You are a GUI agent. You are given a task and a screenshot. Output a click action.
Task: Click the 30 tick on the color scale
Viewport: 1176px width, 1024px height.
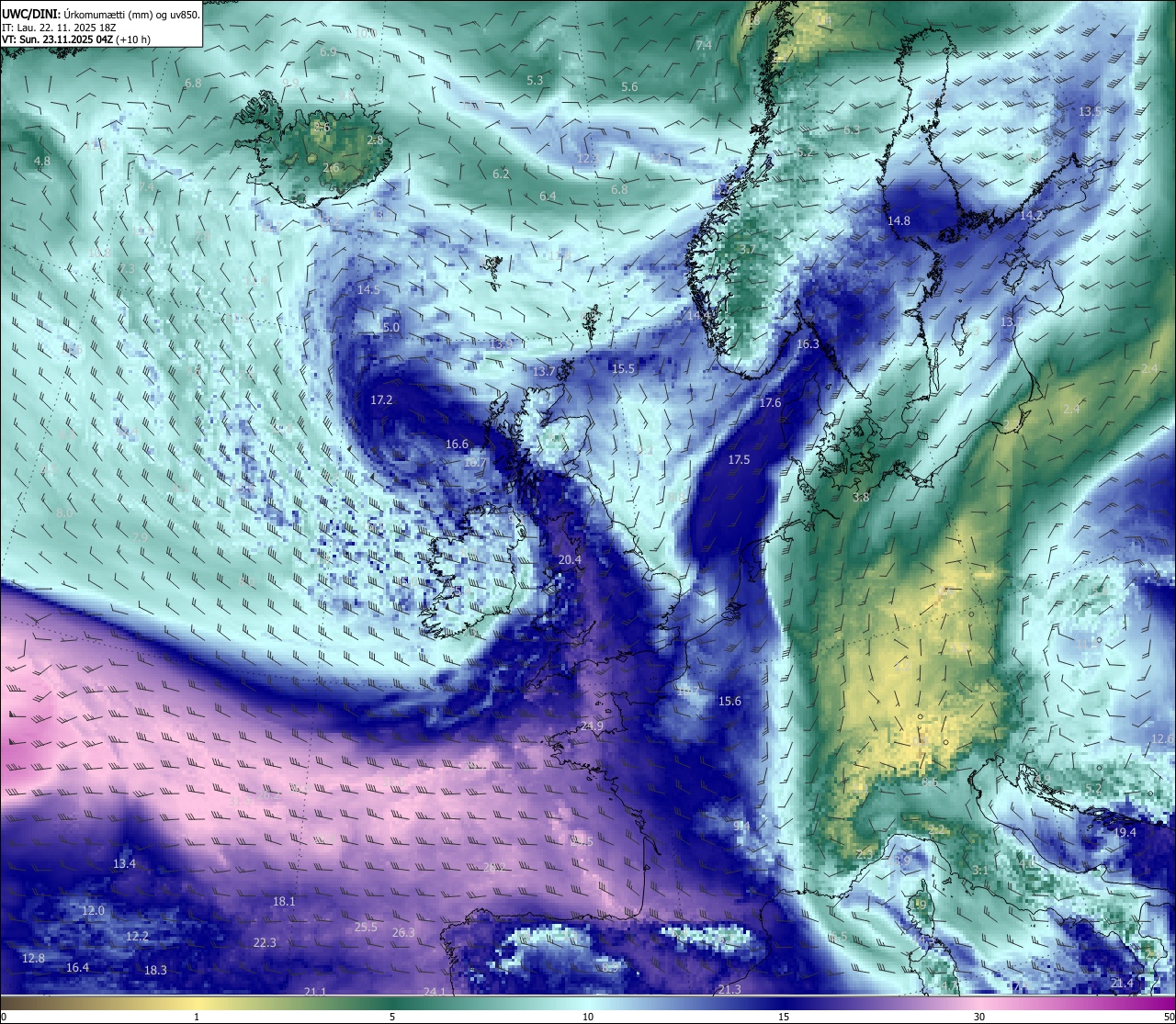(x=979, y=1017)
